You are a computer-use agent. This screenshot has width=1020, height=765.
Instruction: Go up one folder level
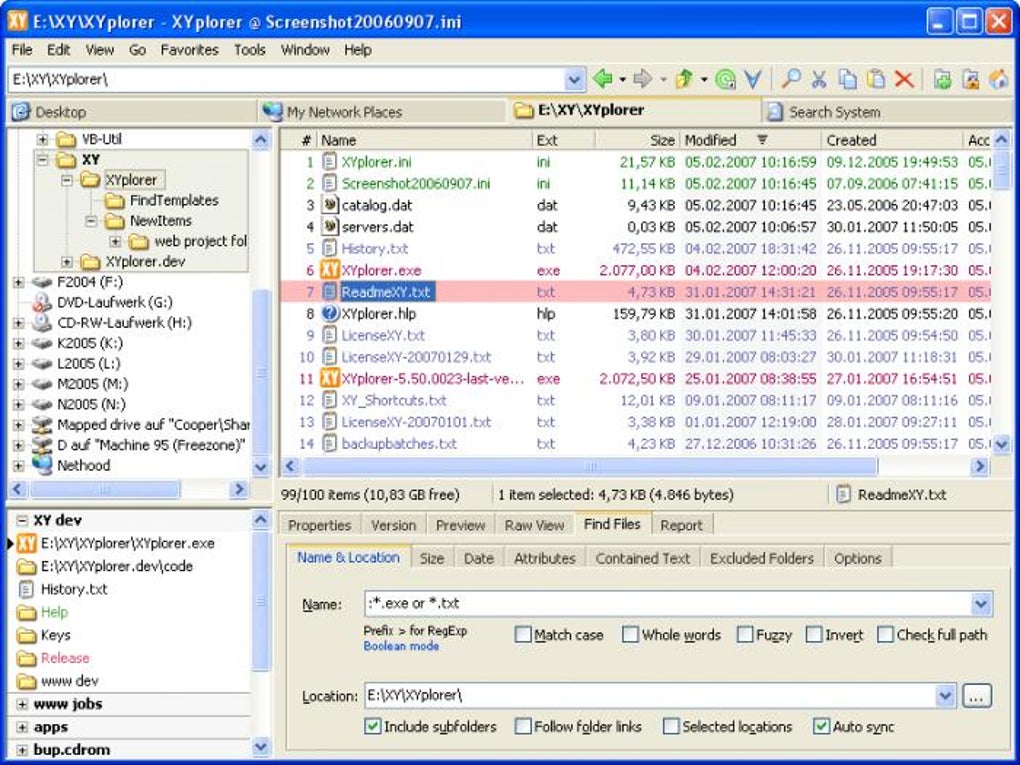tap(684, 79)
